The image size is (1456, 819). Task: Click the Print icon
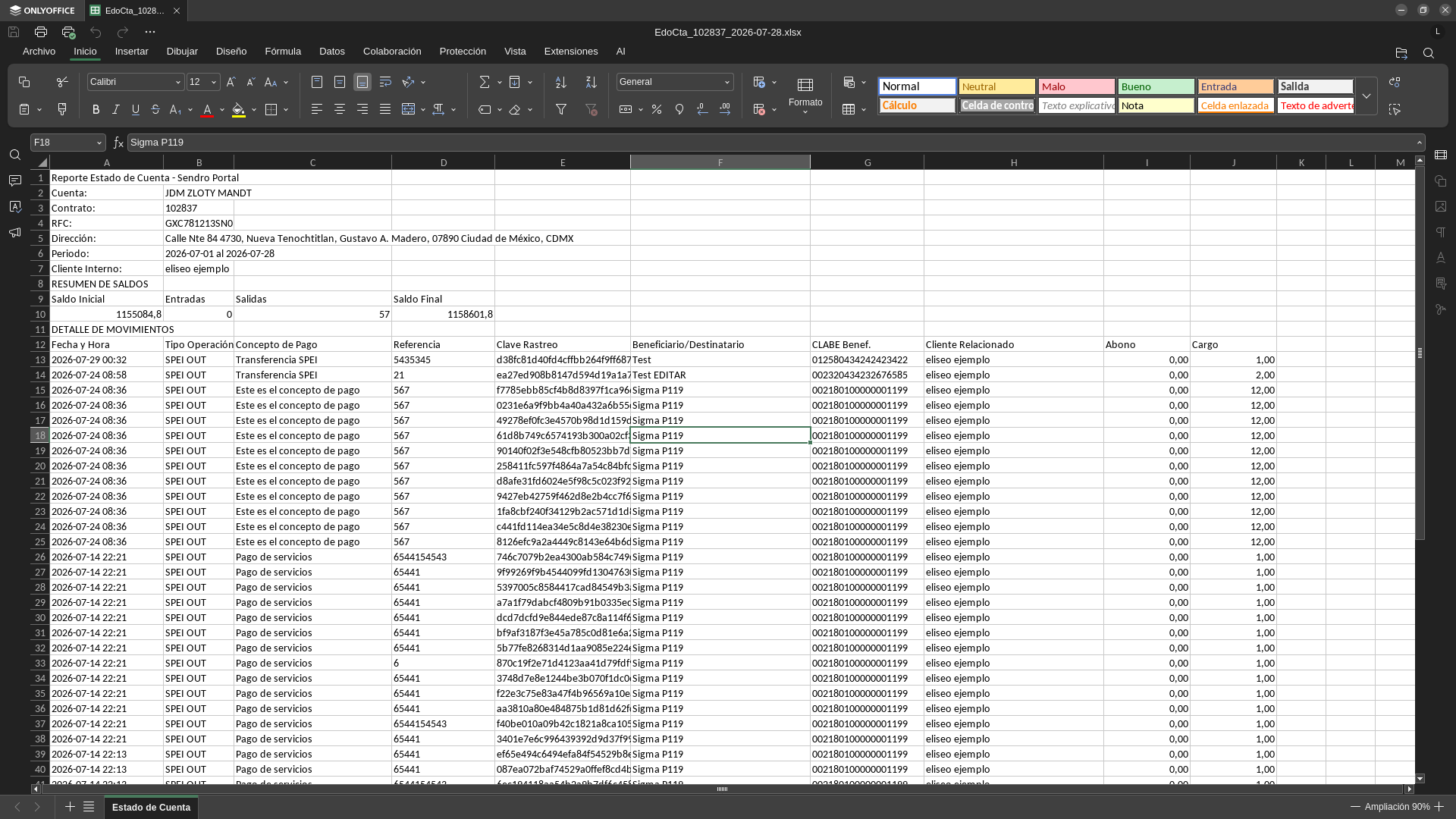(41, 32)
